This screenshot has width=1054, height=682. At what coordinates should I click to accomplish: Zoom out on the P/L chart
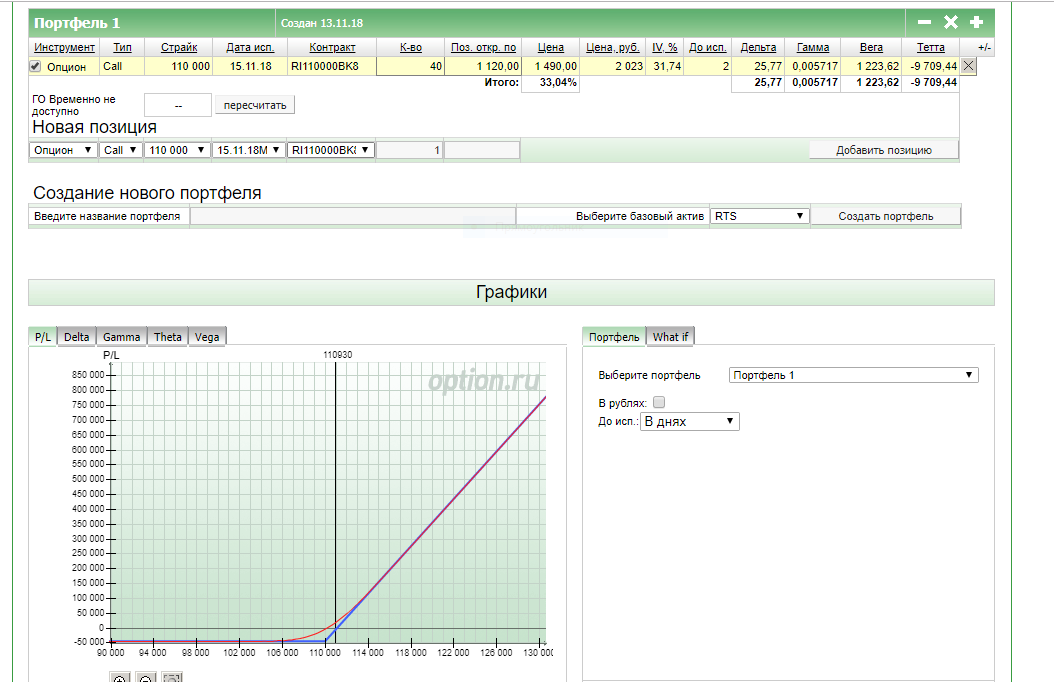145,678
